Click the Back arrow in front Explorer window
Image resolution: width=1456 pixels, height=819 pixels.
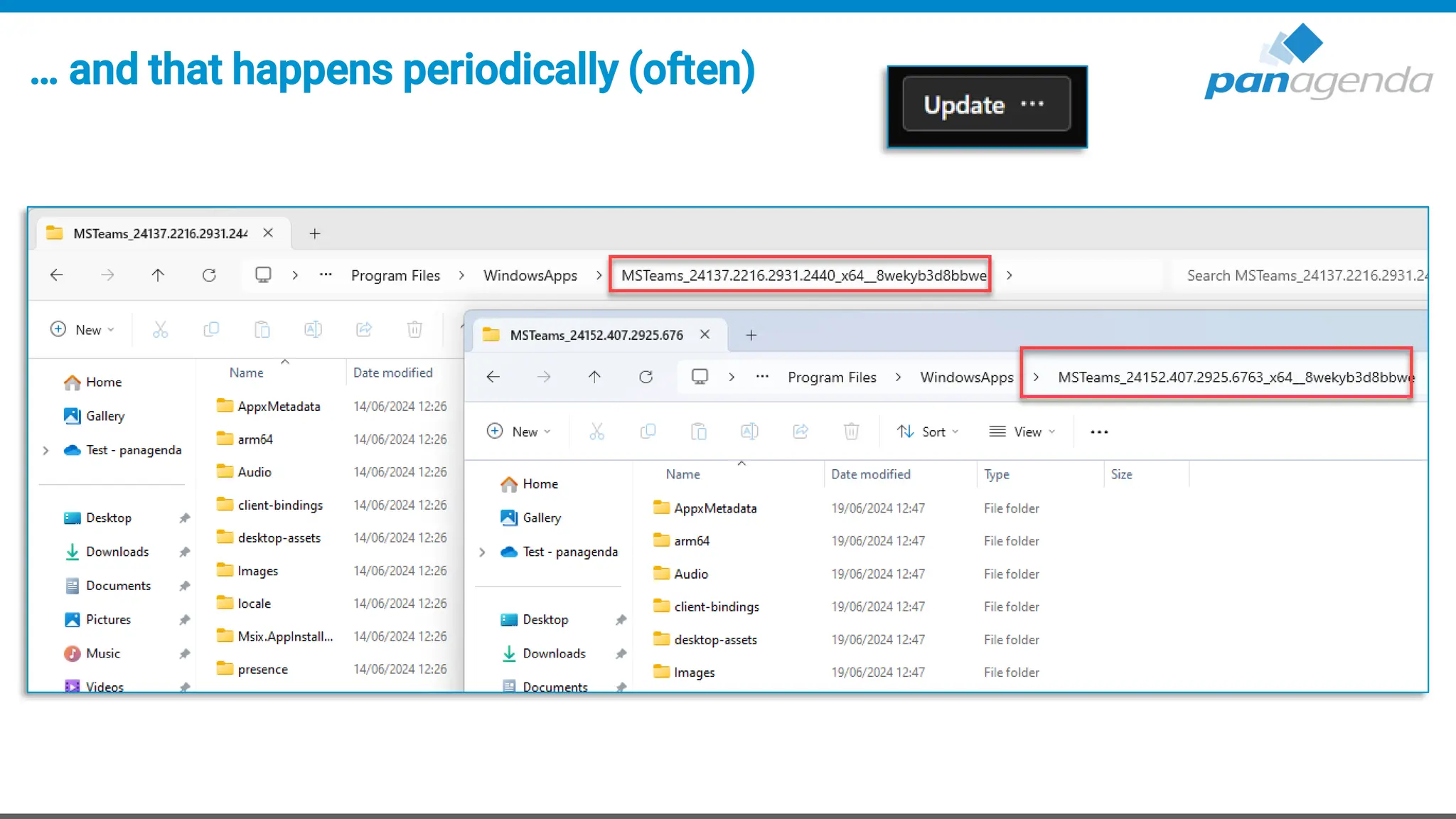click(x=493, y=377)
